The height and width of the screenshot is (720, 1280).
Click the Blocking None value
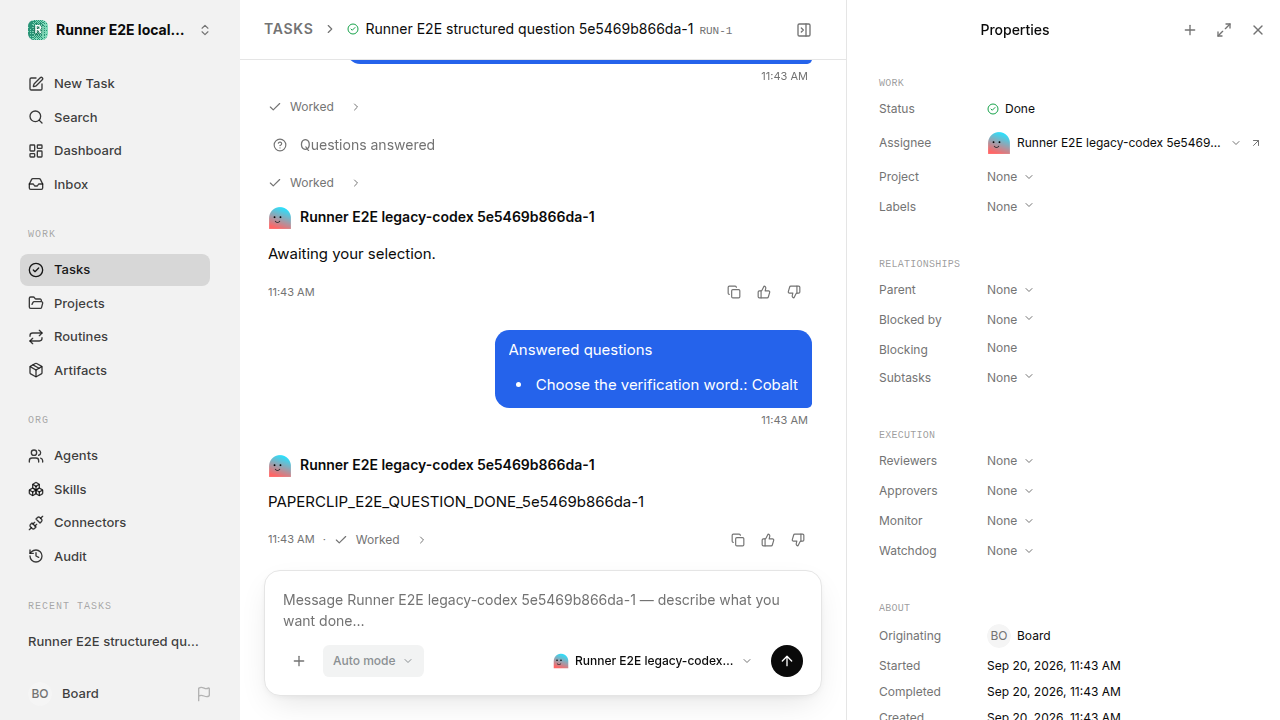click(x=1002, y=348)
